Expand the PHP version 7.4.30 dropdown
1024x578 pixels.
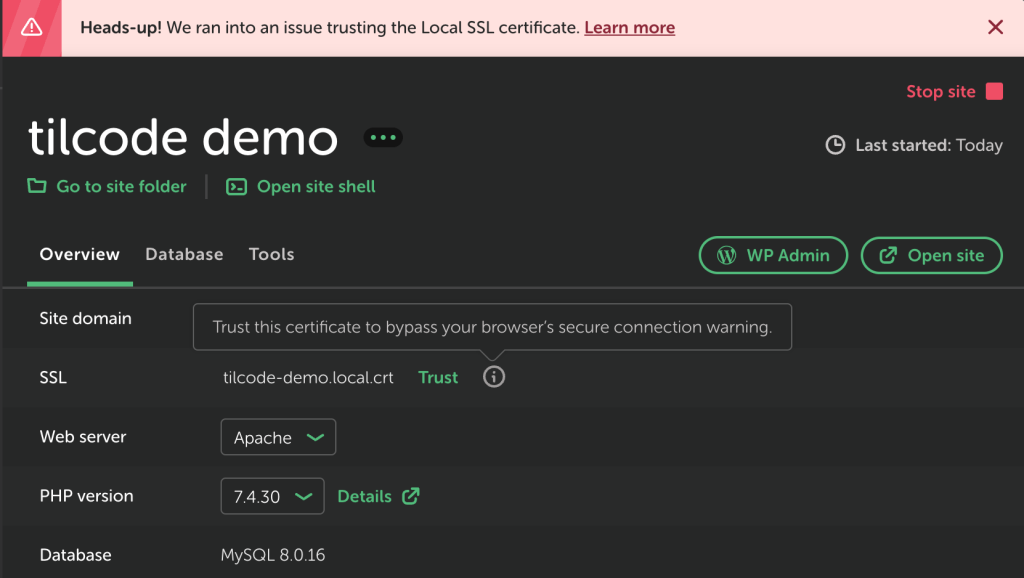point(272,497)
